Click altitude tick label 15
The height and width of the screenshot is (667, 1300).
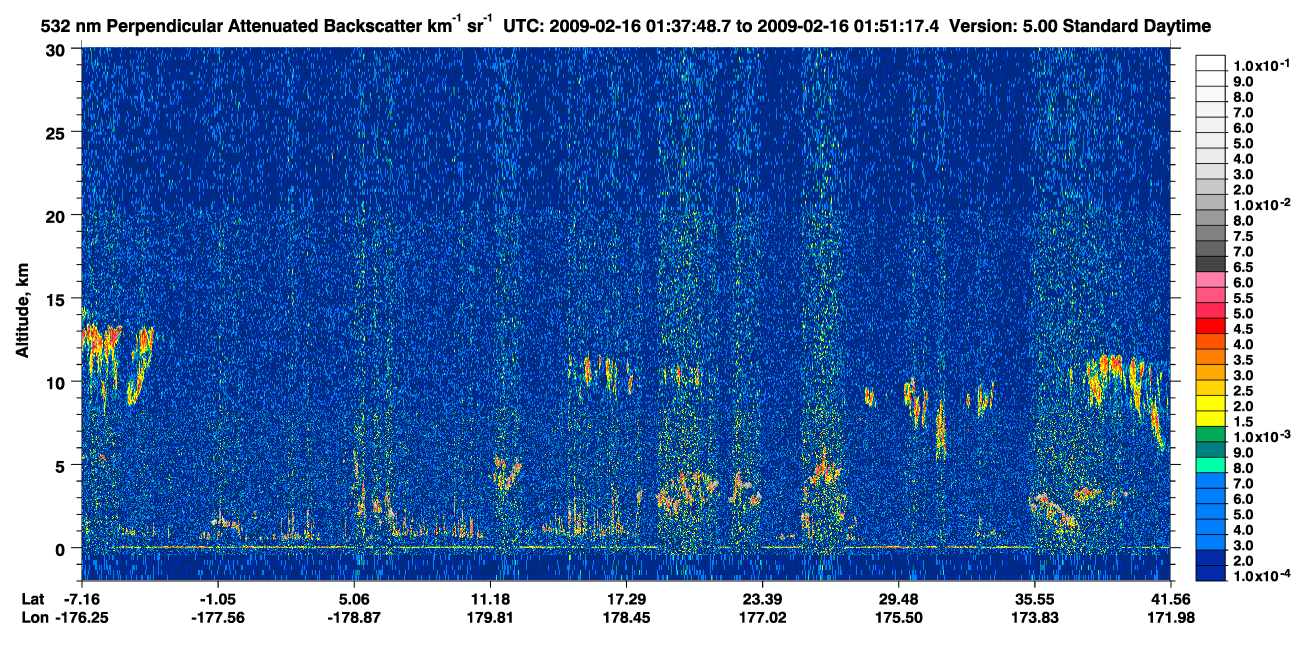tap(57, 298)
